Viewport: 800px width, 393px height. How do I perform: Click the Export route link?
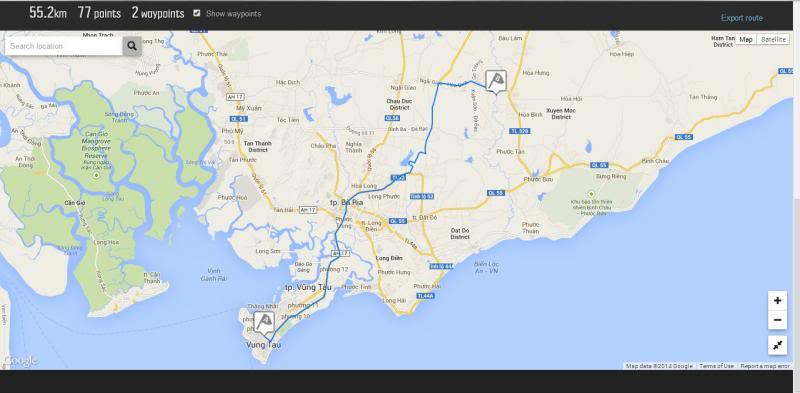(x=741, y=18)
